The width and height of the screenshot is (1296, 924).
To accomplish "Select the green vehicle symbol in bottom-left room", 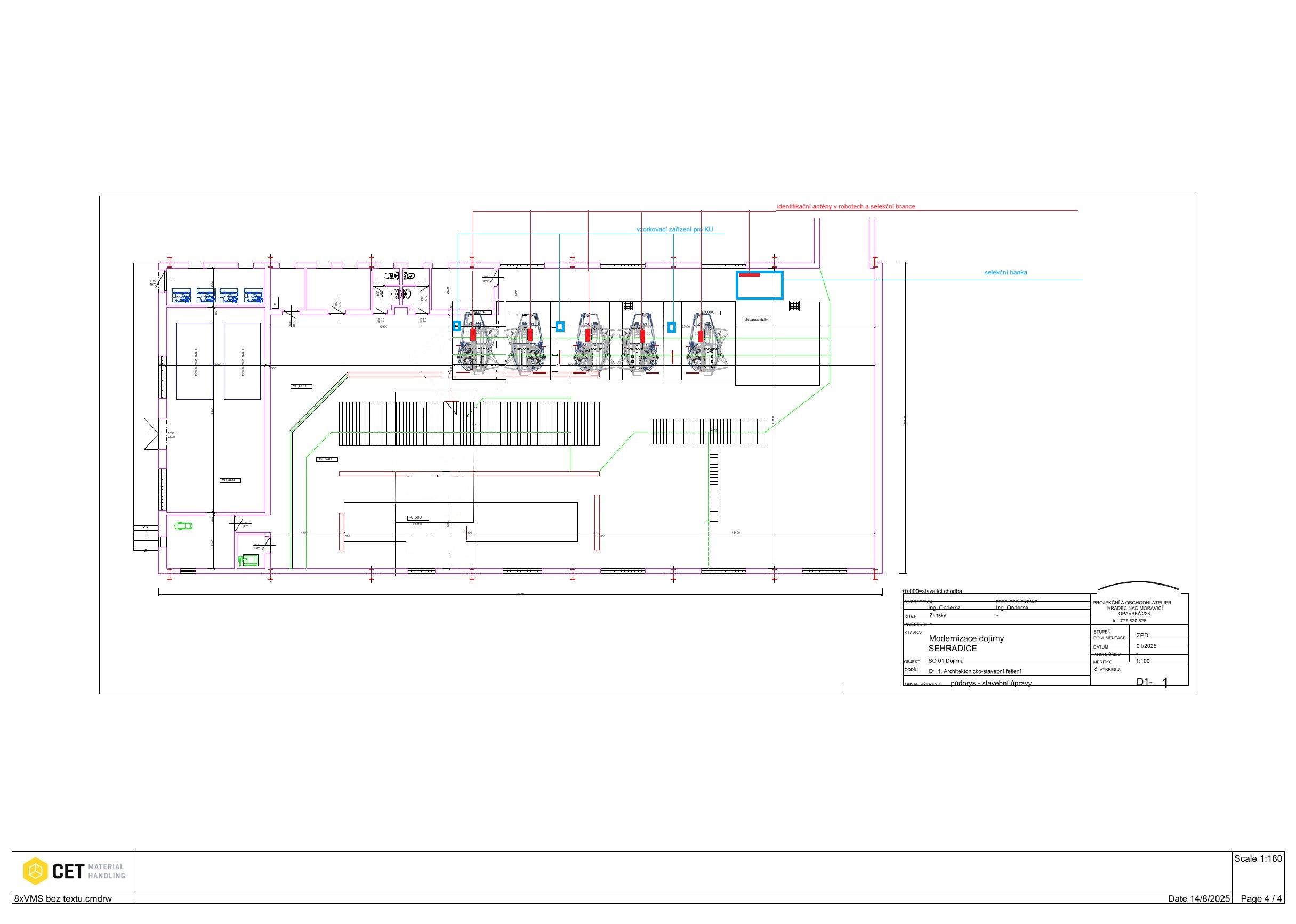I will click(x=183, y=526).
